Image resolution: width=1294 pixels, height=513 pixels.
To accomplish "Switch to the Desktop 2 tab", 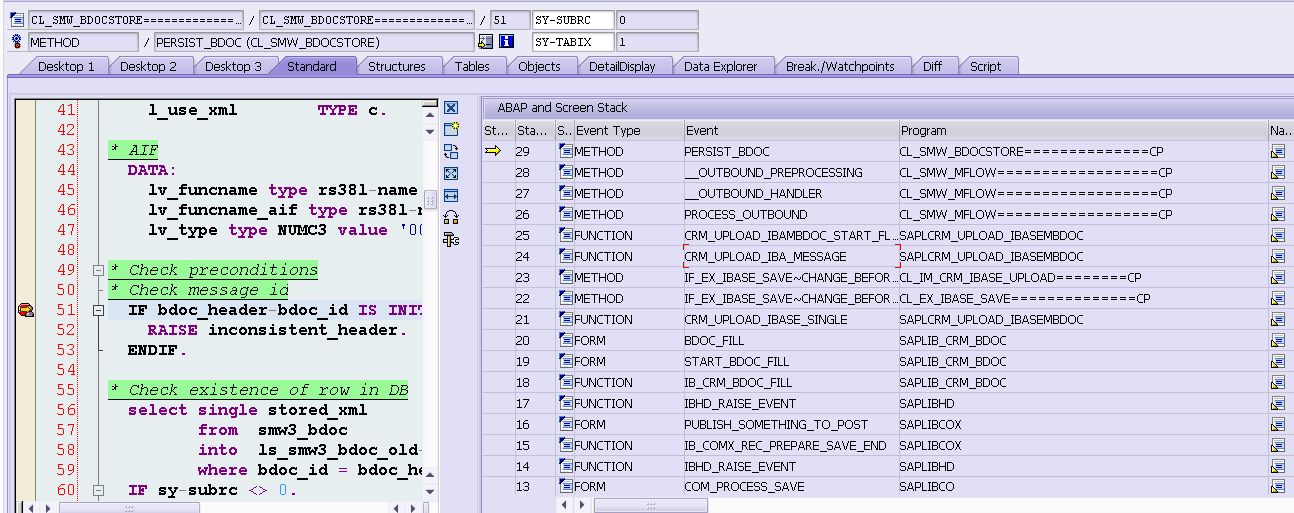I will coord(148,66).
